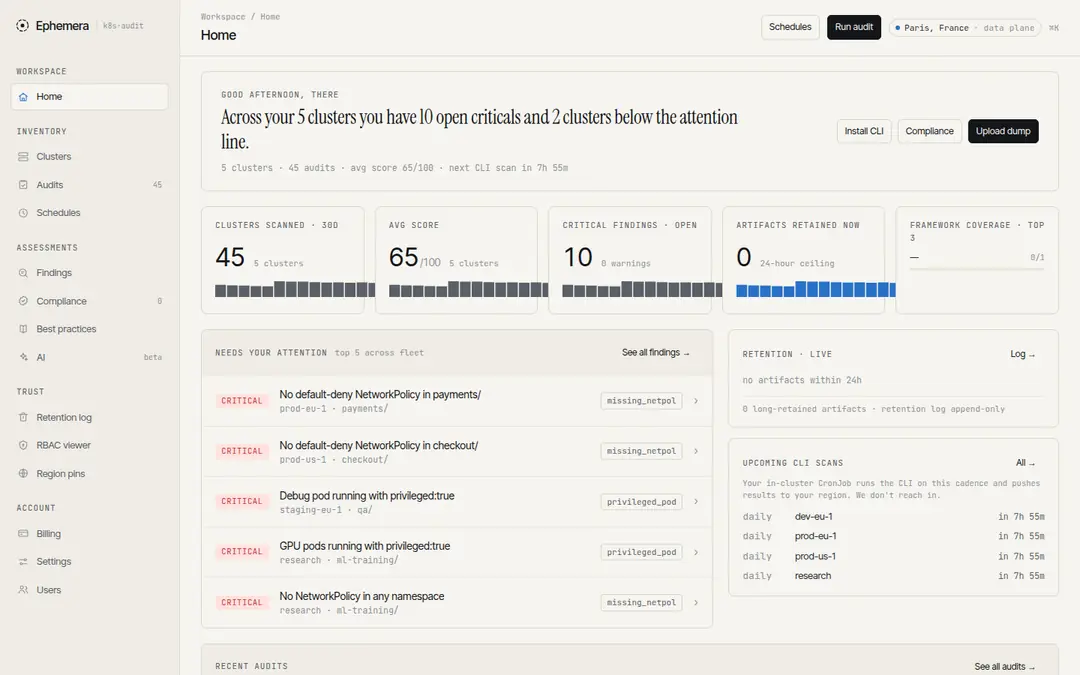Expand the GPU pods privileged finding chevron
1080x675 pixels.
(x=696, y=552)
